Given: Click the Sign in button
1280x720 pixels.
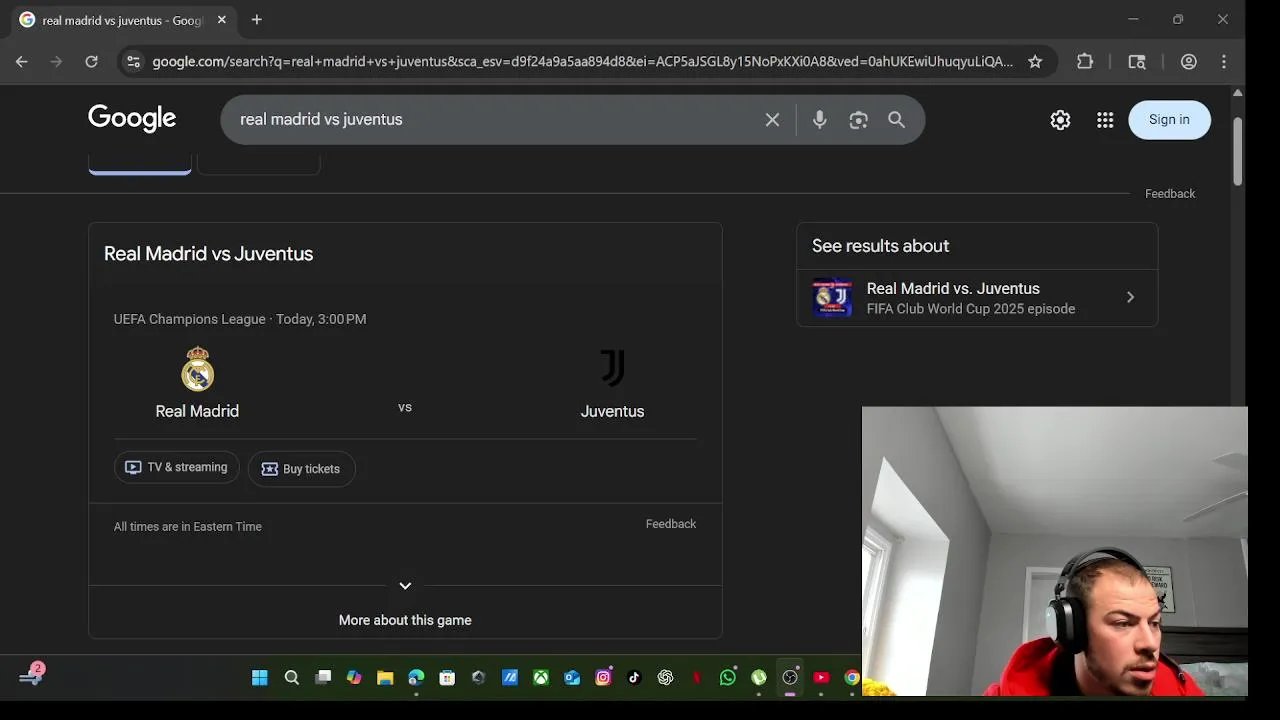Looking at the screenshot, I should tap(1169, 120).
